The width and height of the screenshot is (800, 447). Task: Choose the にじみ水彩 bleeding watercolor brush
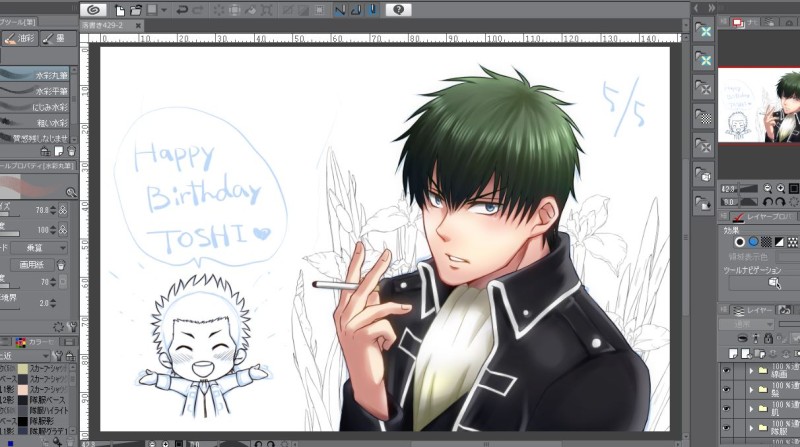[35, 107]
